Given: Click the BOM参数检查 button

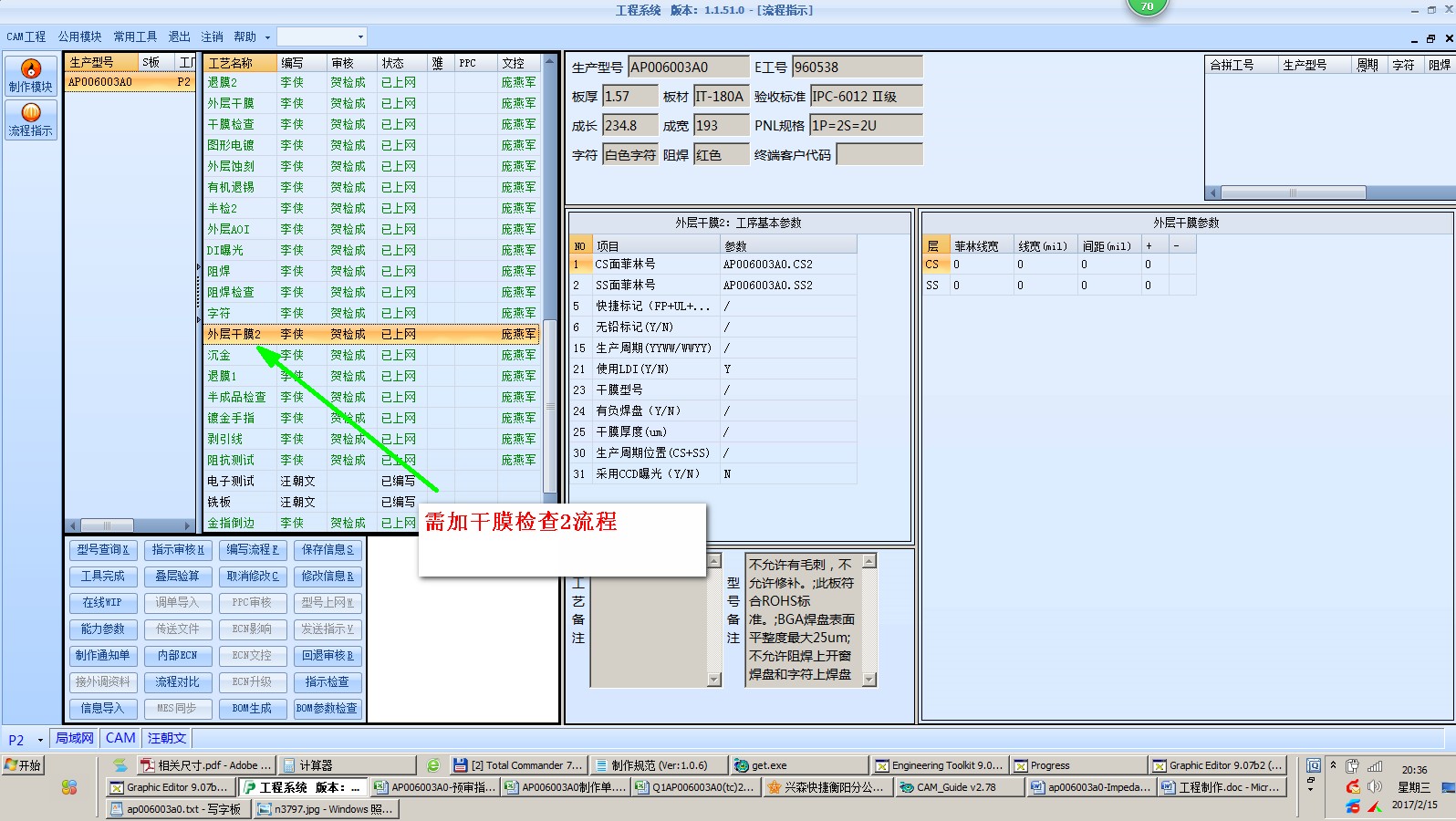Looking at the screenshot, I should tap(328, 708).
